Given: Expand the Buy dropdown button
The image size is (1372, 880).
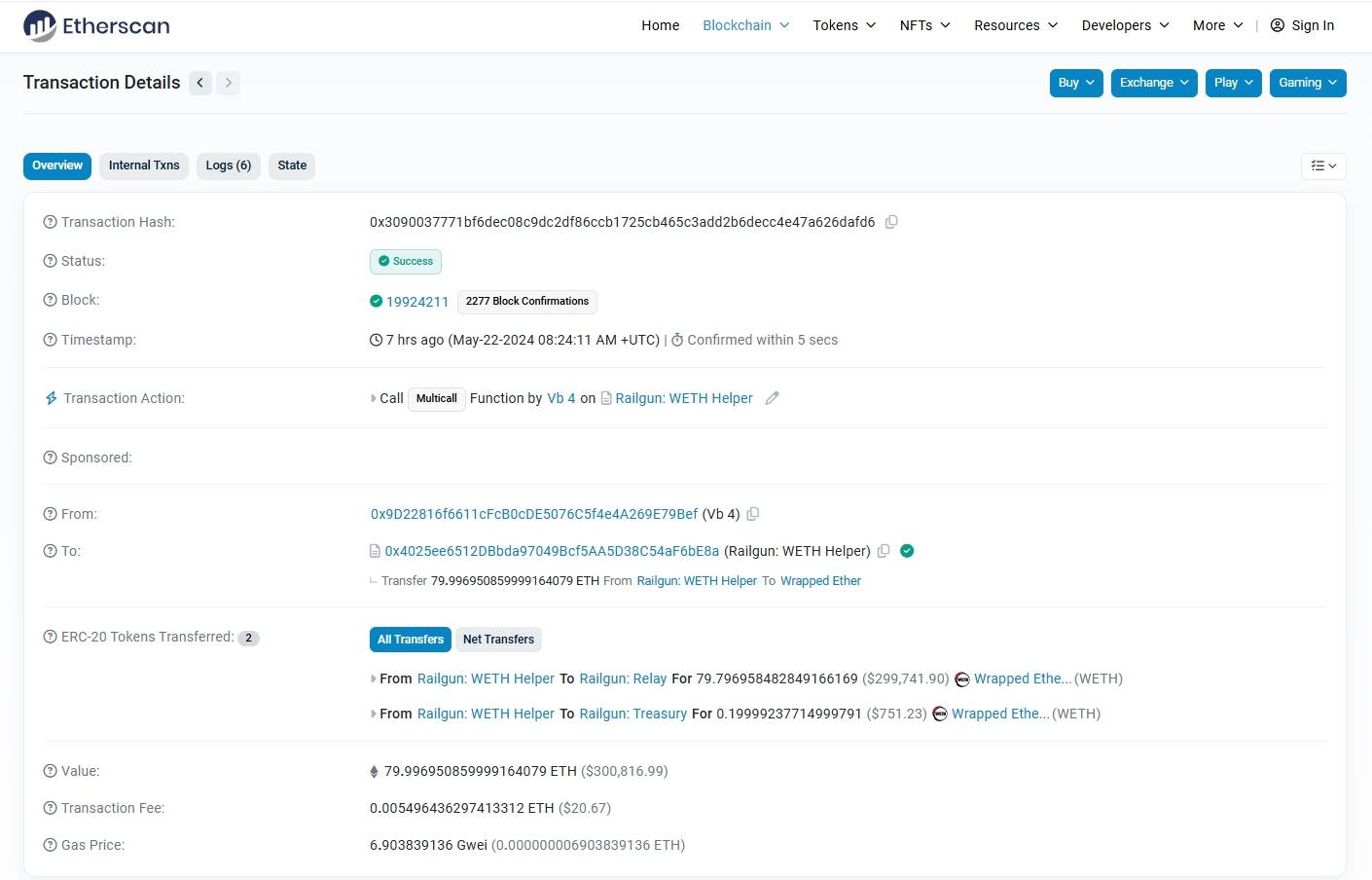Looking at the screenshot, I should [x=1076, y=83].
